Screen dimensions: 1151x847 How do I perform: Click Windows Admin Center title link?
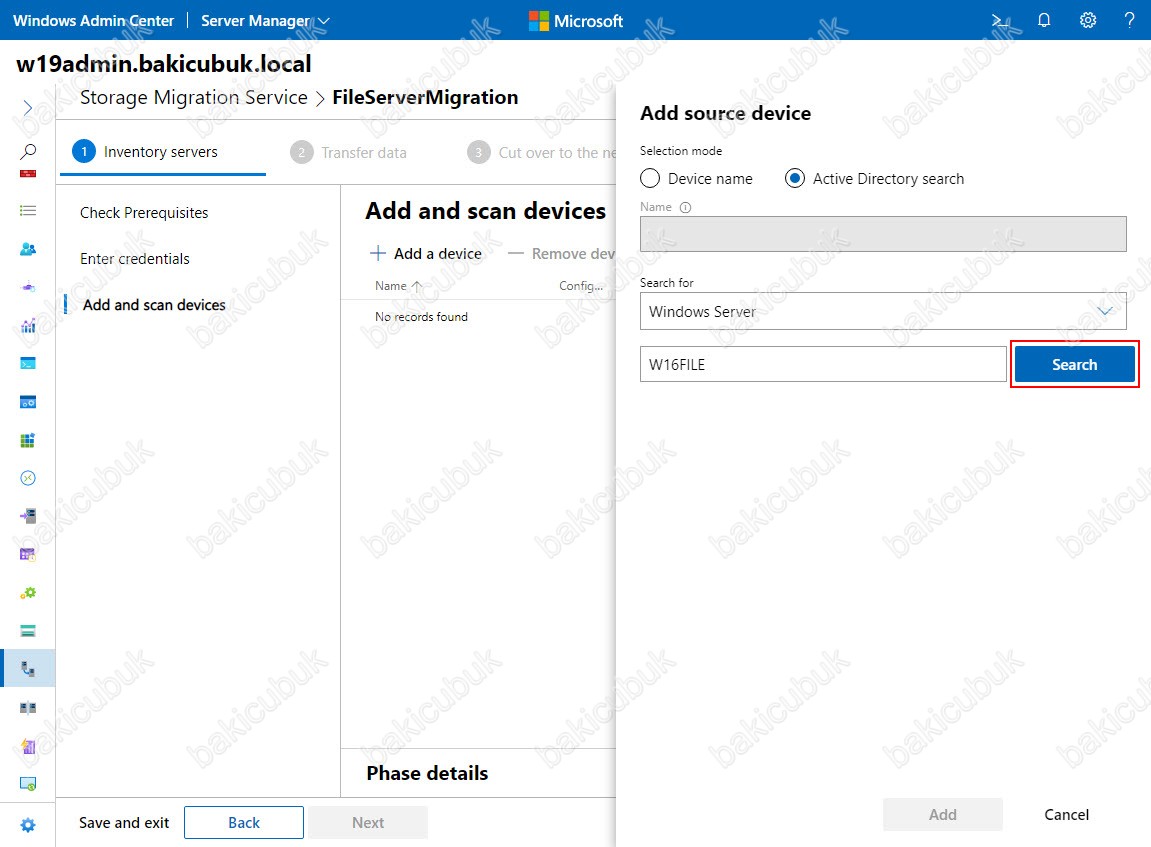93,21
